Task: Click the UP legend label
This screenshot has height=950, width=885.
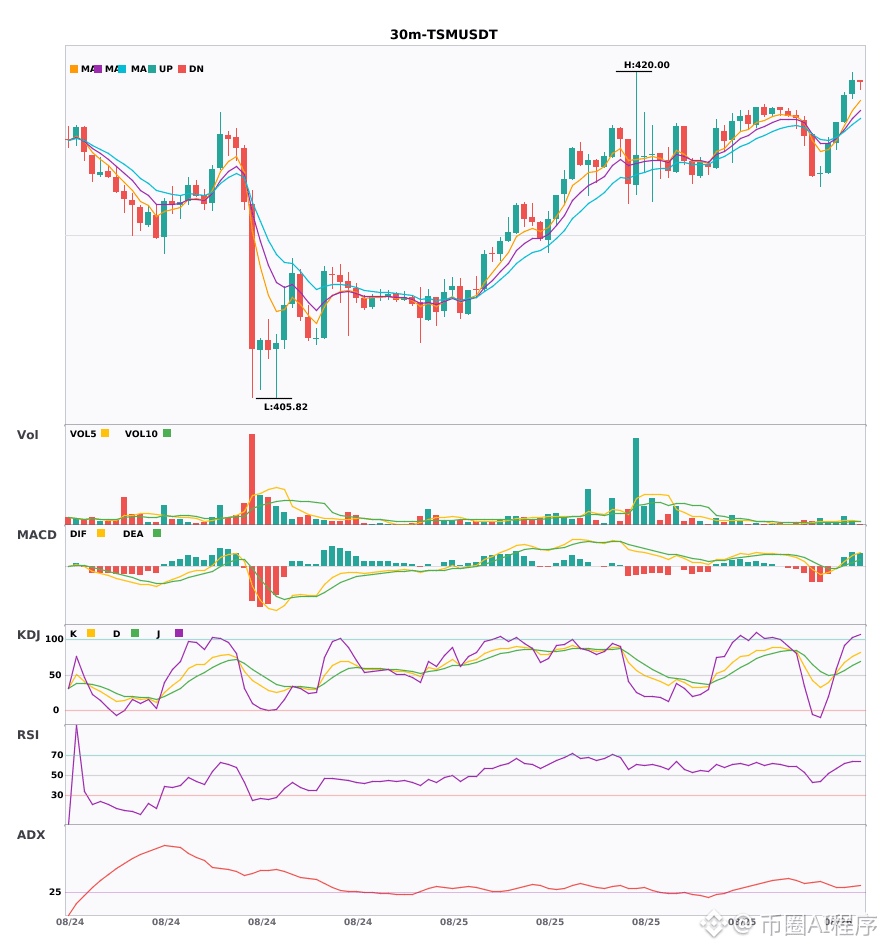Action: [x=166, y=69]
